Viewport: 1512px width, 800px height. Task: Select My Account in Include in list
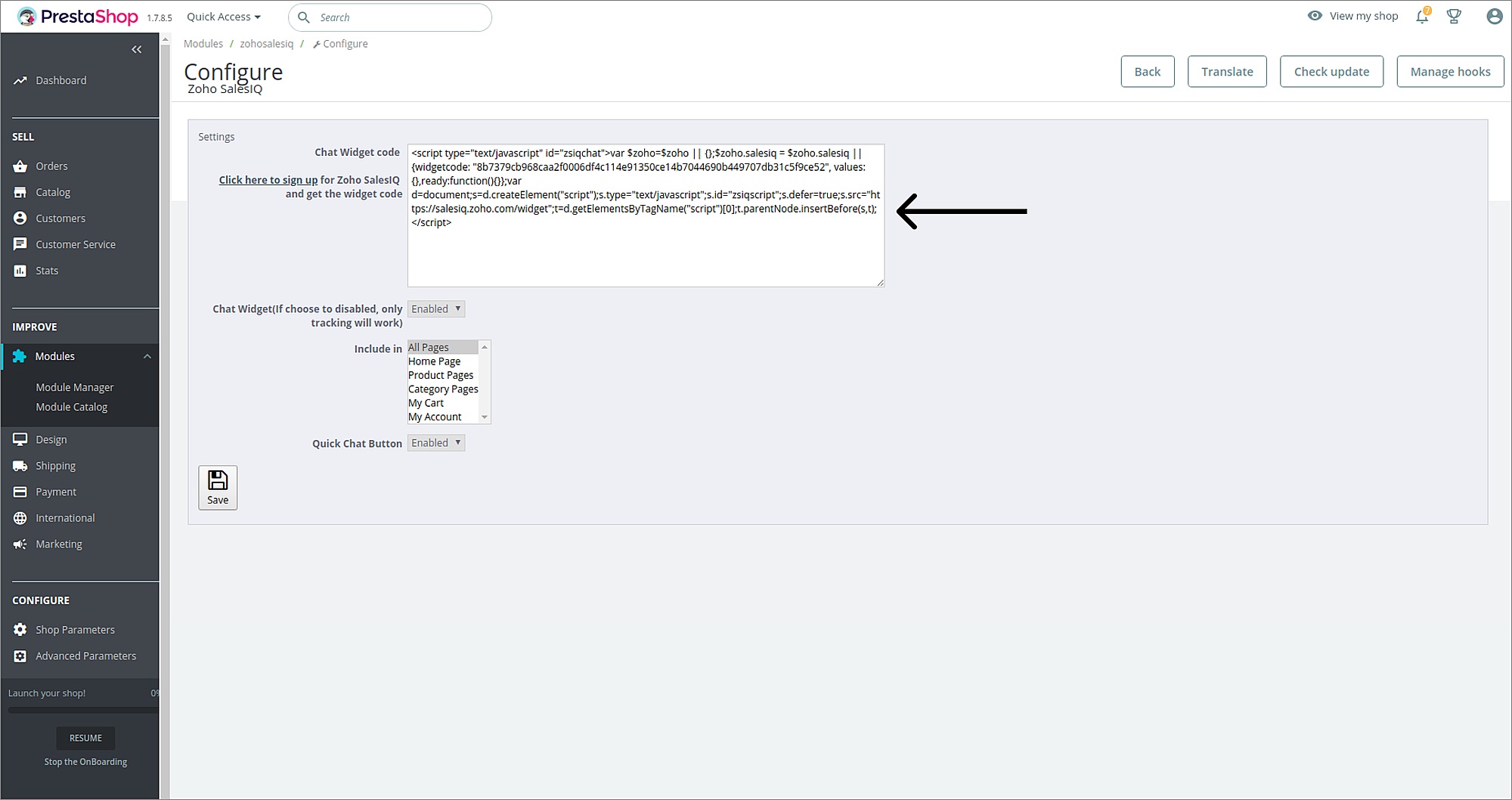coord(443,417)
